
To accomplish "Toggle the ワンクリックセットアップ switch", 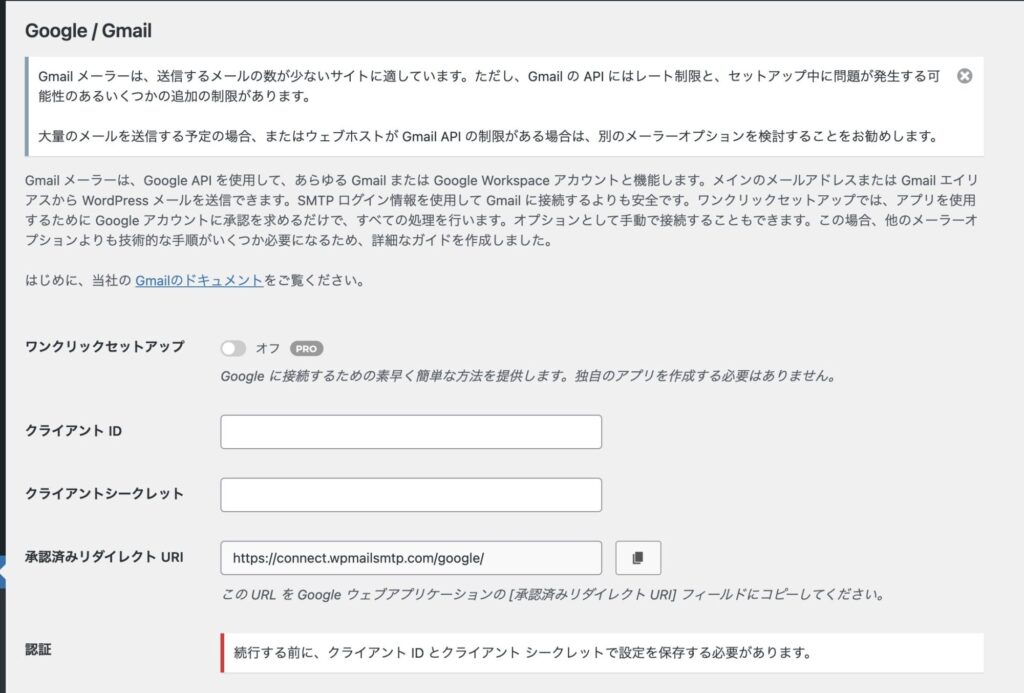I will 233,348.
